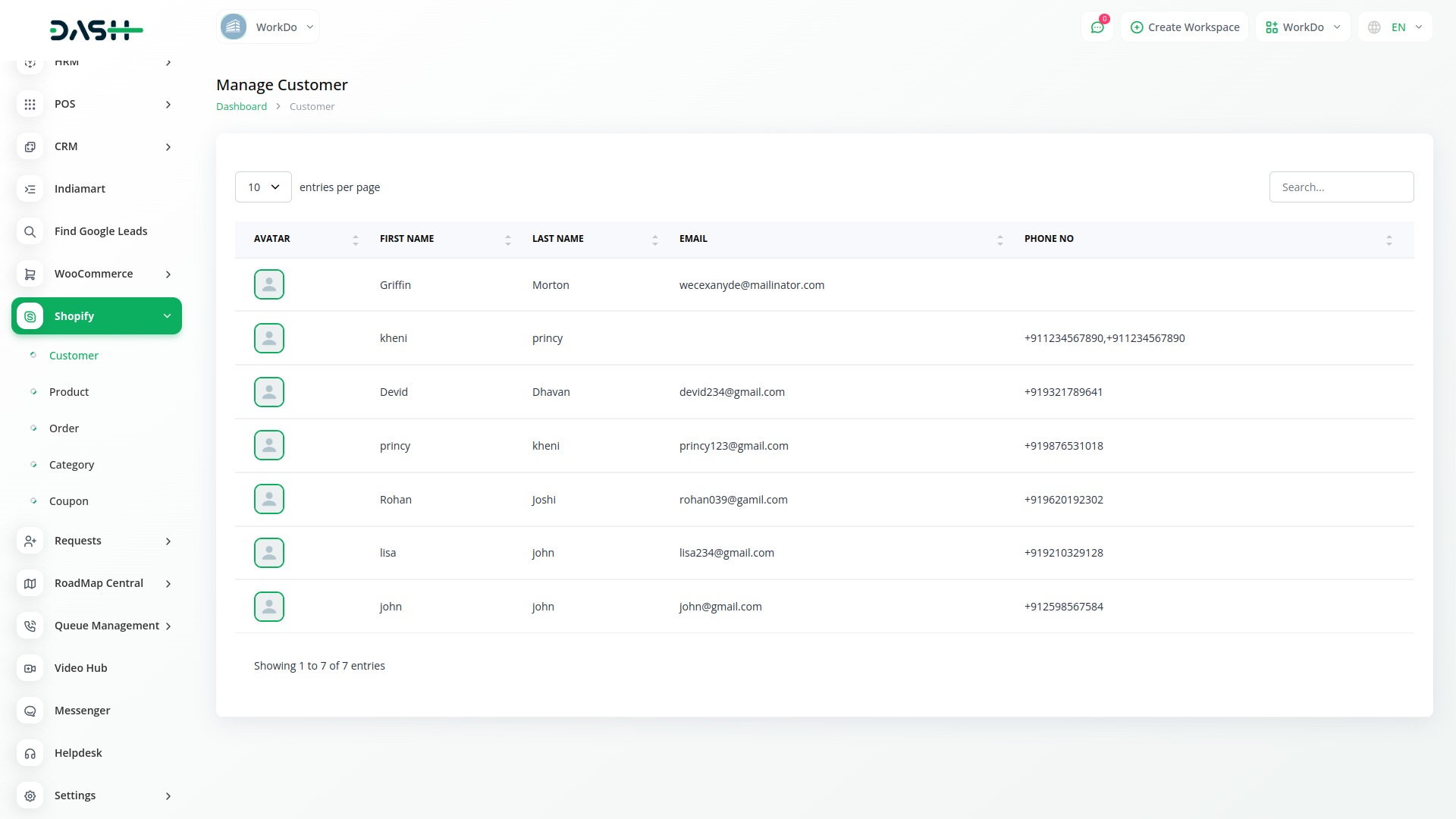The image size is (1456, 819).
Task: Click the Video Hub camera icon
Action: 30,668
